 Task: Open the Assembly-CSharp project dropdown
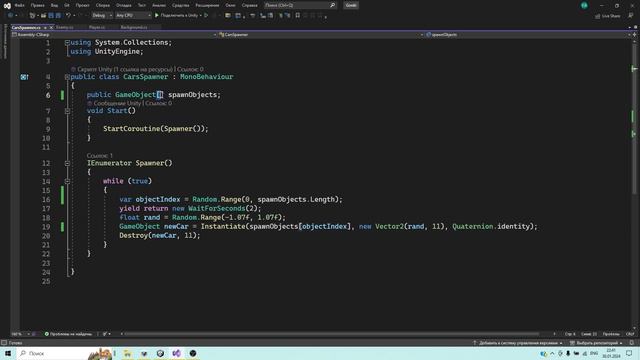114,35
